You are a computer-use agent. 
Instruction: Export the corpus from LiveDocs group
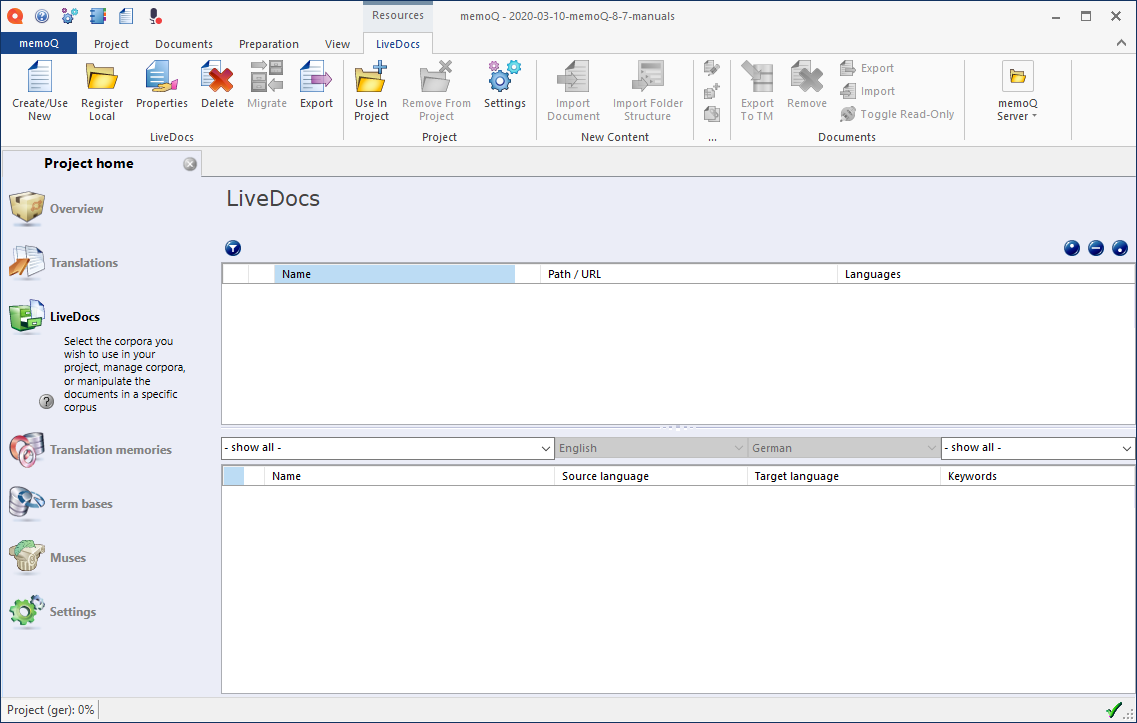tap(316, 86)
